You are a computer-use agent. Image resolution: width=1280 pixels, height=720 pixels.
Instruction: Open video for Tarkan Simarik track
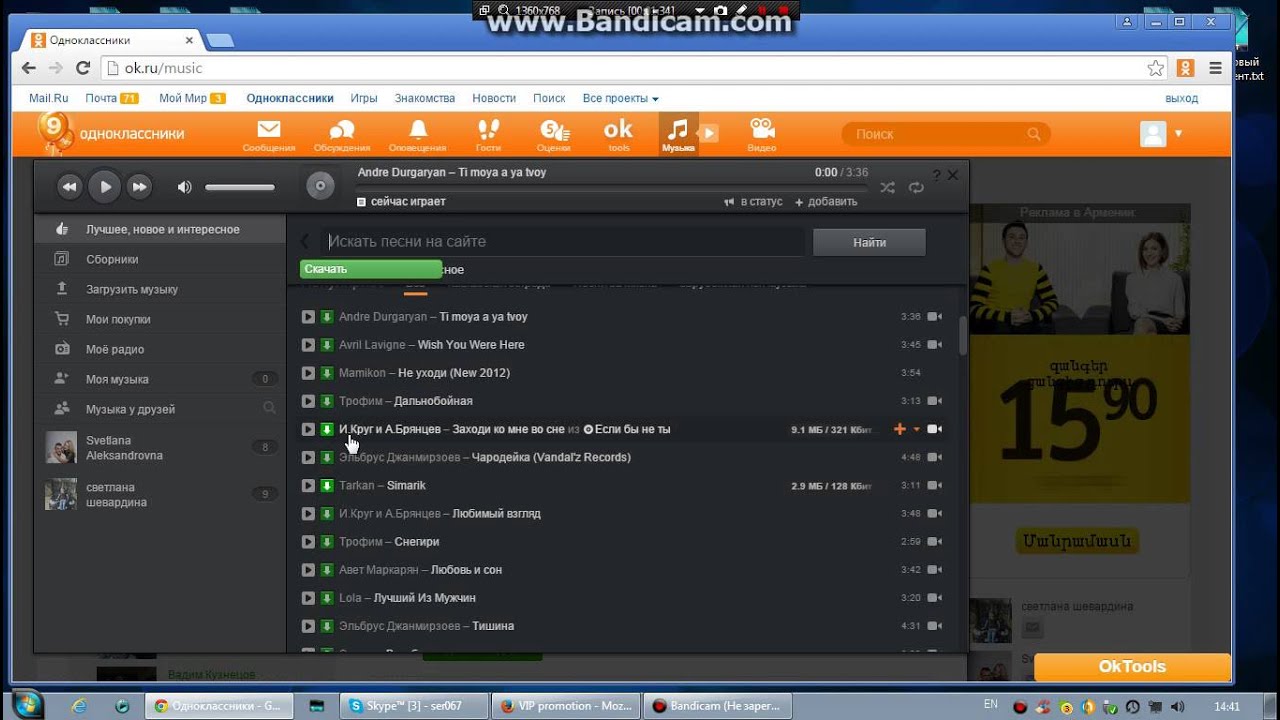pyautogui.click(x=935, y=486)
